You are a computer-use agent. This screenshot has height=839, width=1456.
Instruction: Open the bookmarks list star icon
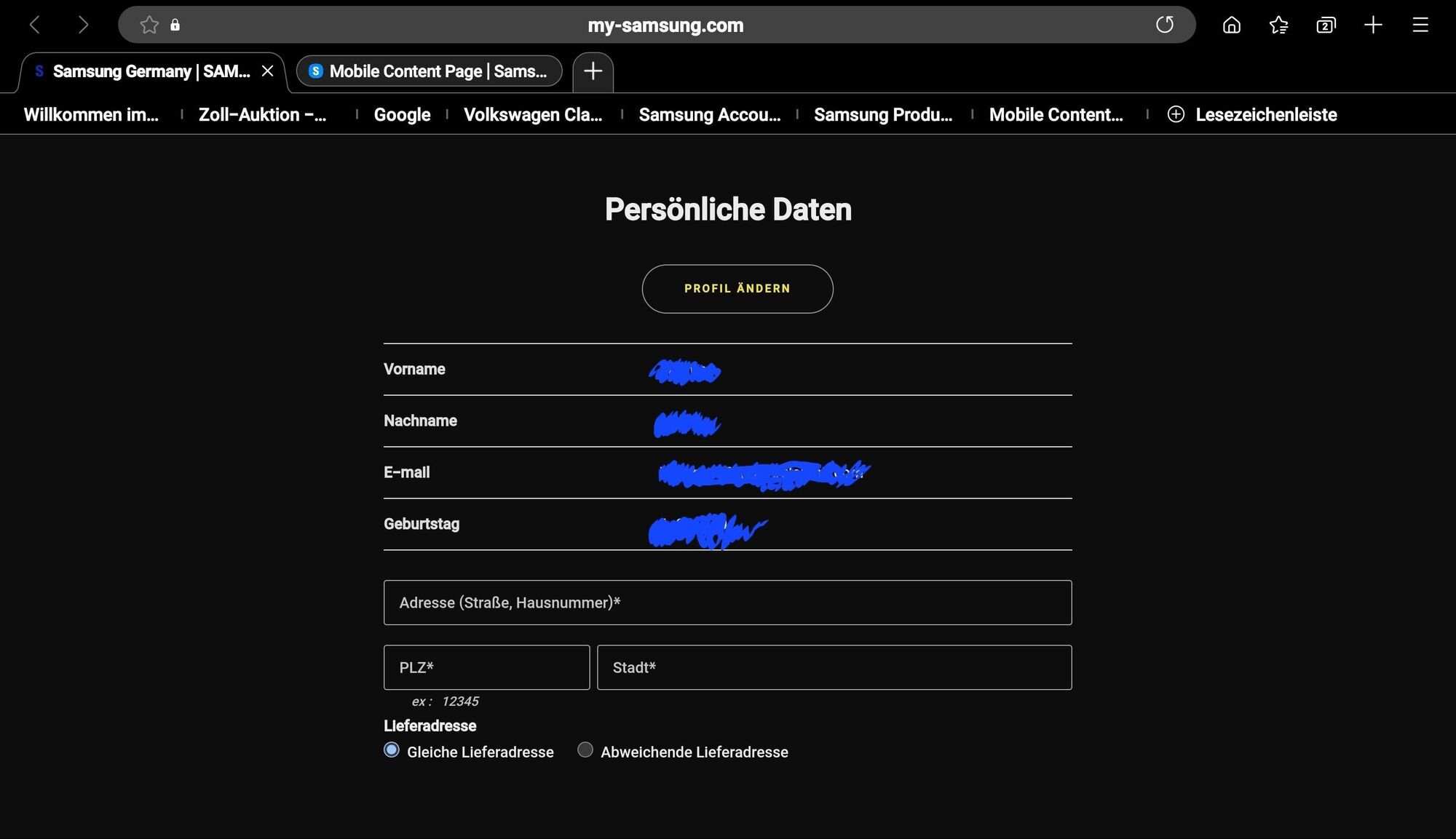point(1279,25)
